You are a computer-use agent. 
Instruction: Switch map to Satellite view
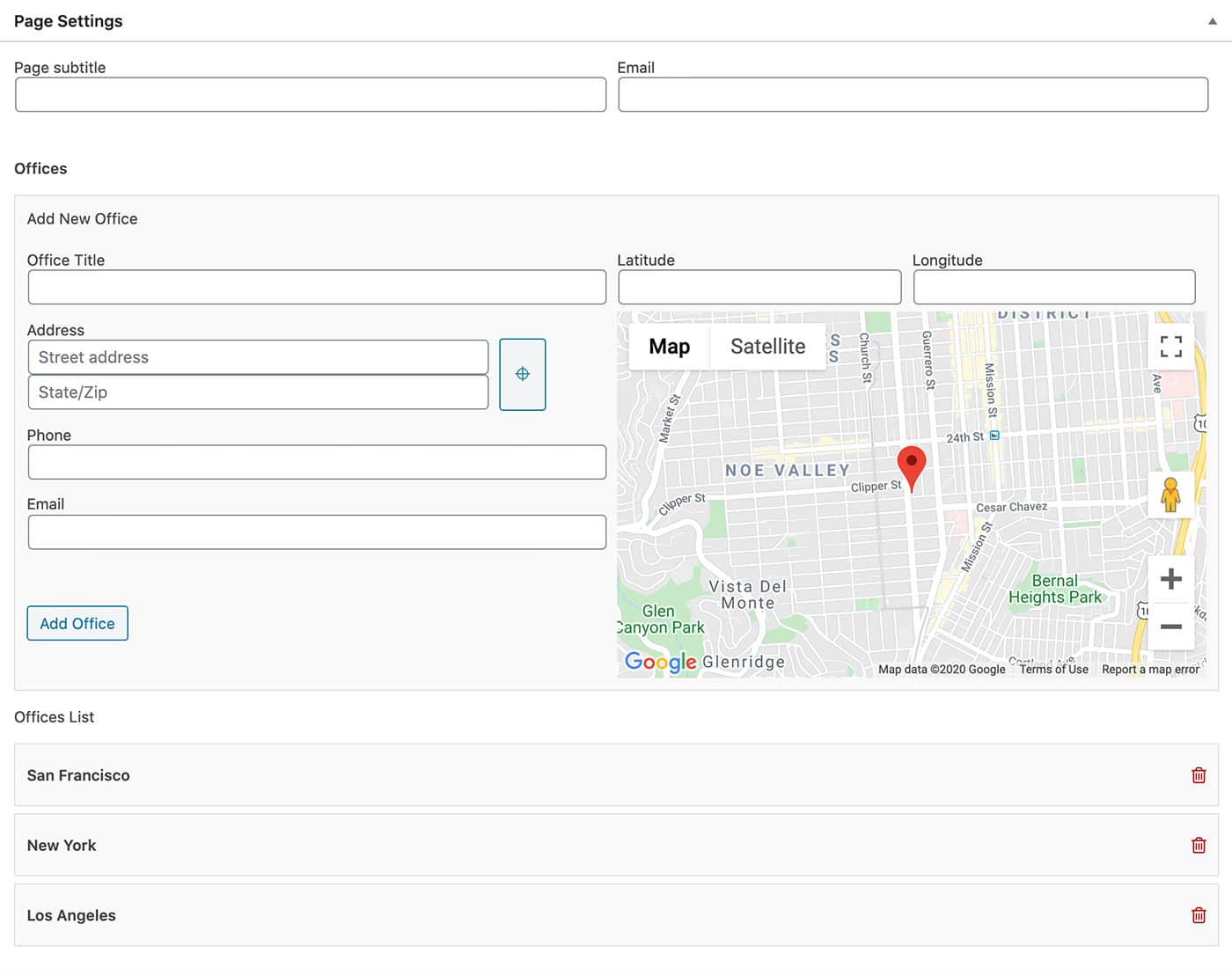coord(767,347)
